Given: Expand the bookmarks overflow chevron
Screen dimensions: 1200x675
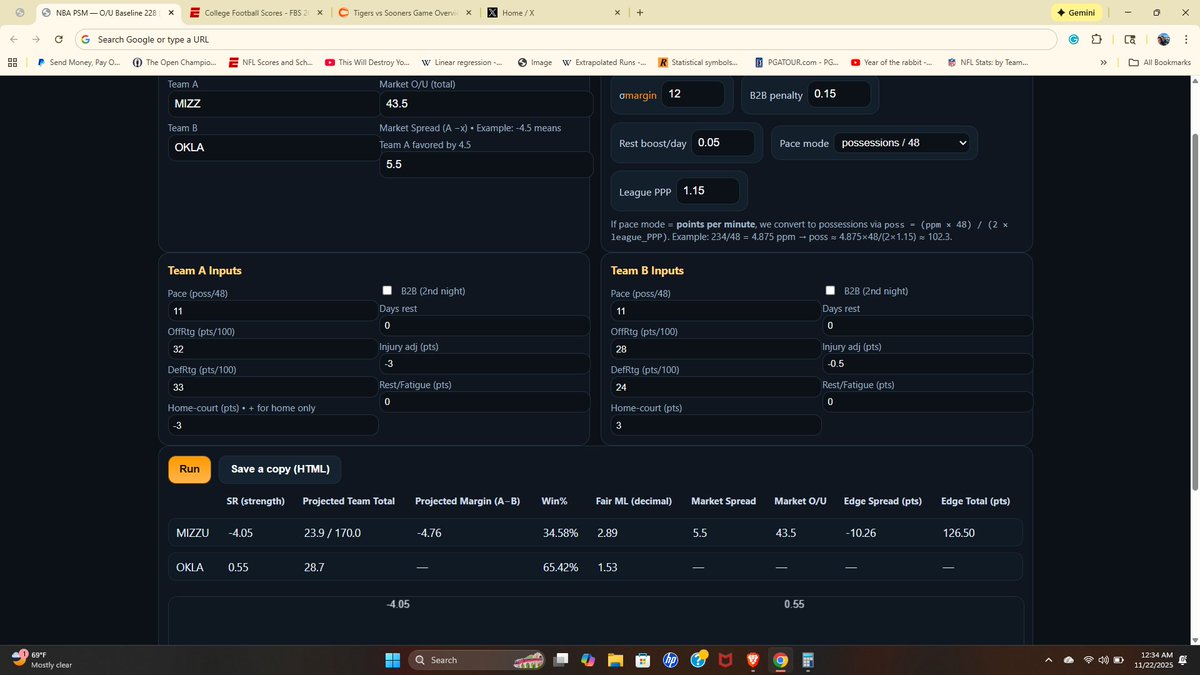Looking at the screenshot, I should (x=1103, y=62).
